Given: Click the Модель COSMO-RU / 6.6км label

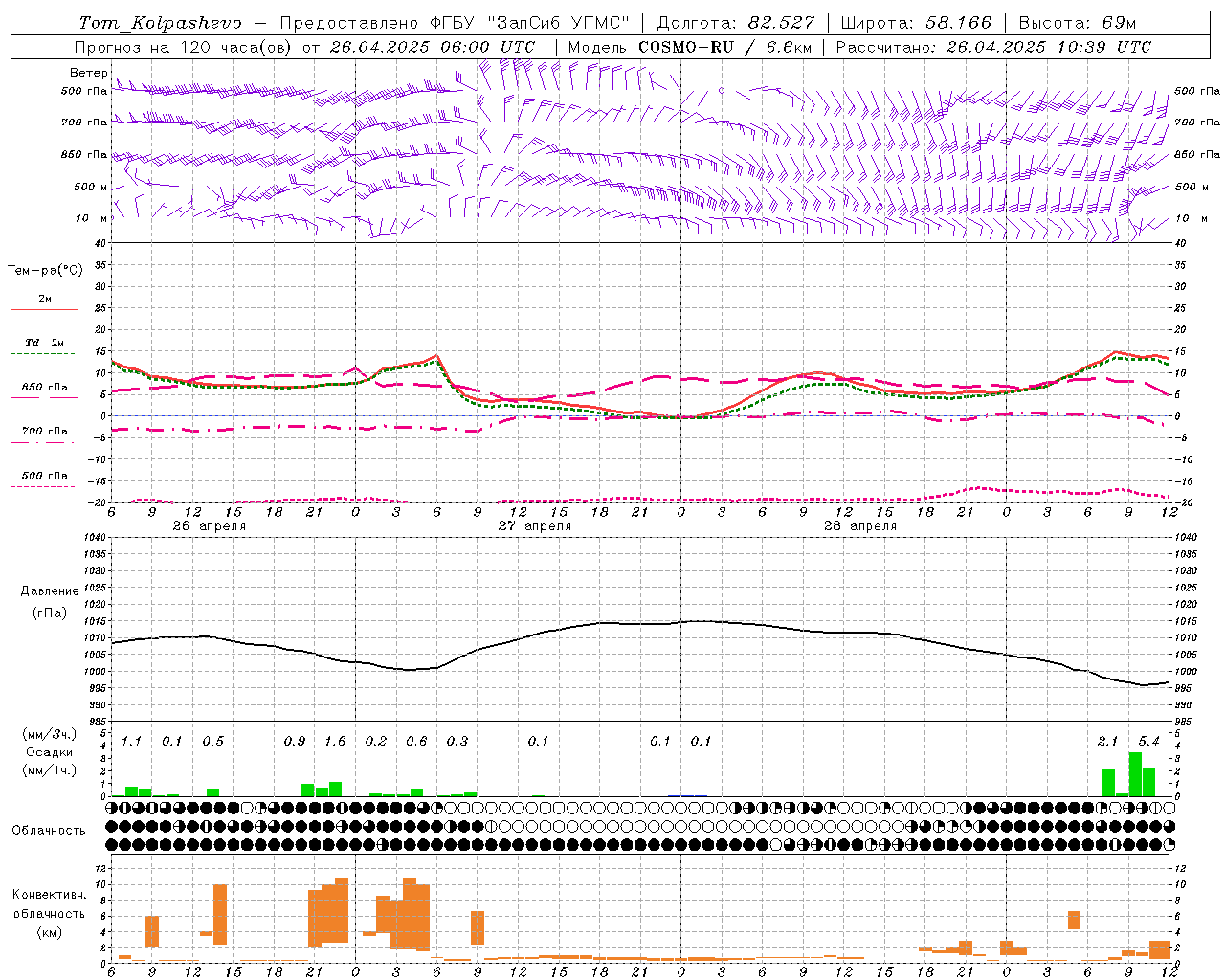Looking at the screenshot, I should (690, 47).
